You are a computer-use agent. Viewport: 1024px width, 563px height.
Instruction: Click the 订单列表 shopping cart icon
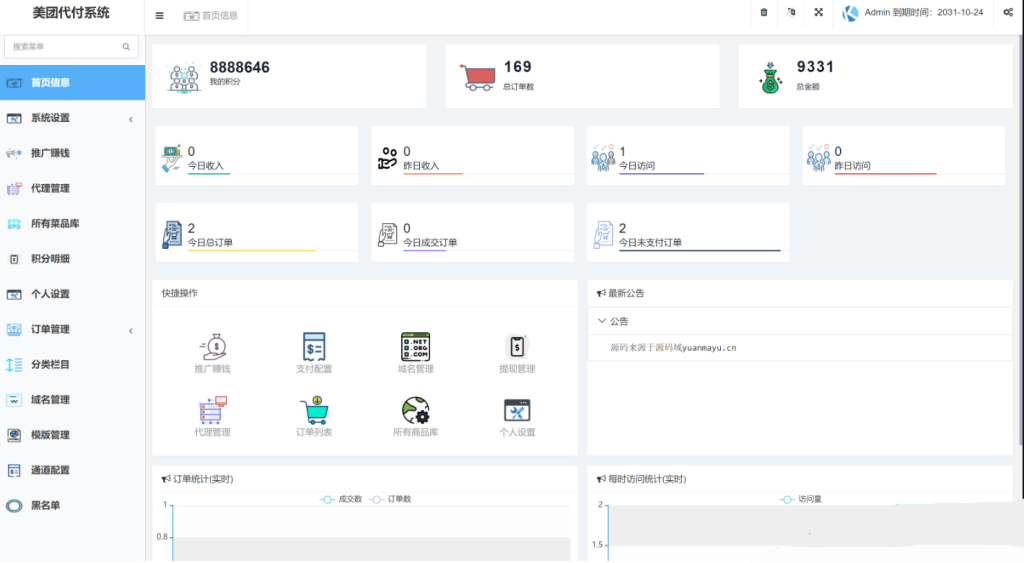314,411
